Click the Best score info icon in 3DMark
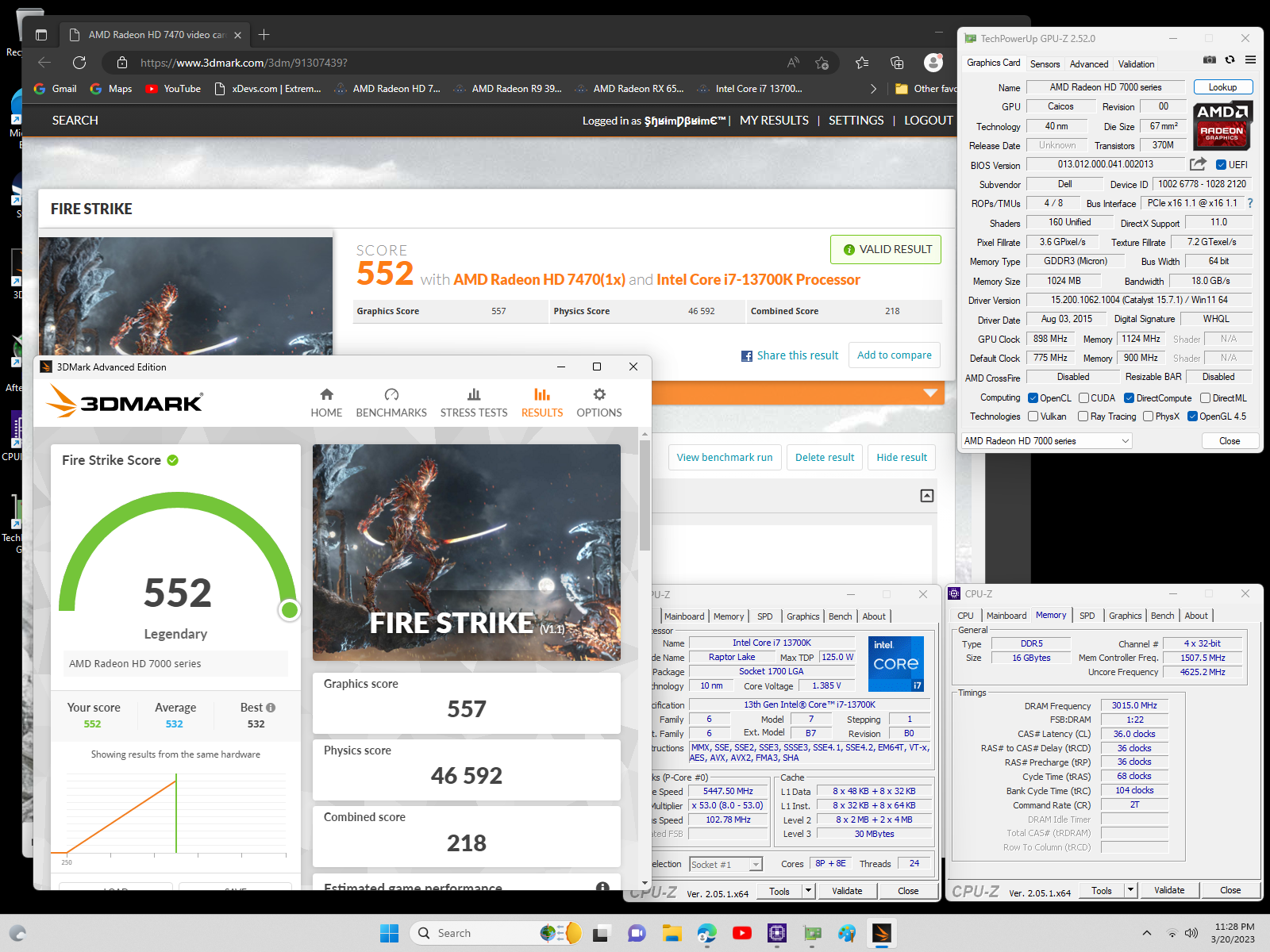 [271, 708]
